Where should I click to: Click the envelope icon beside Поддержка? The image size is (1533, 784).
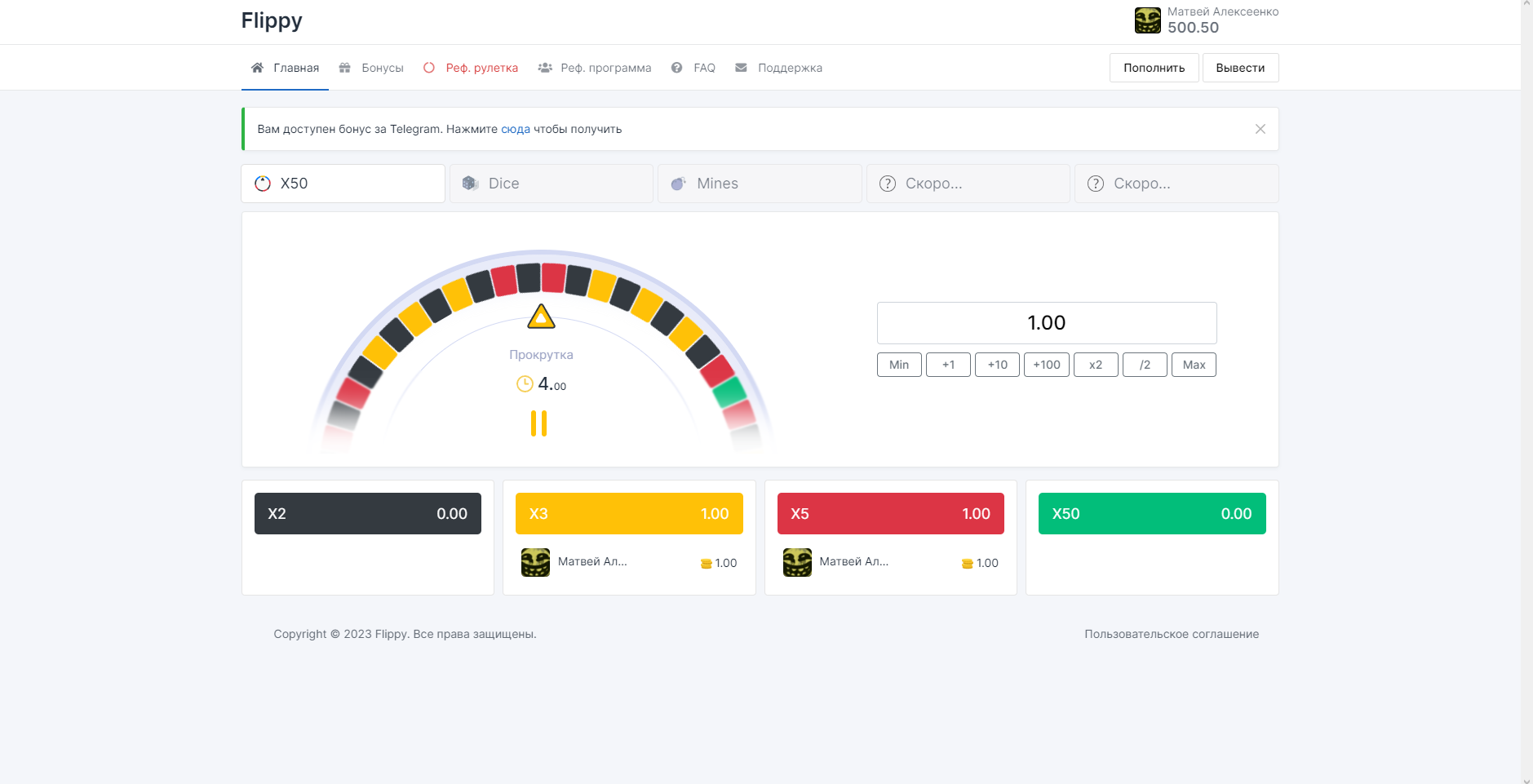tap(741, 68)
